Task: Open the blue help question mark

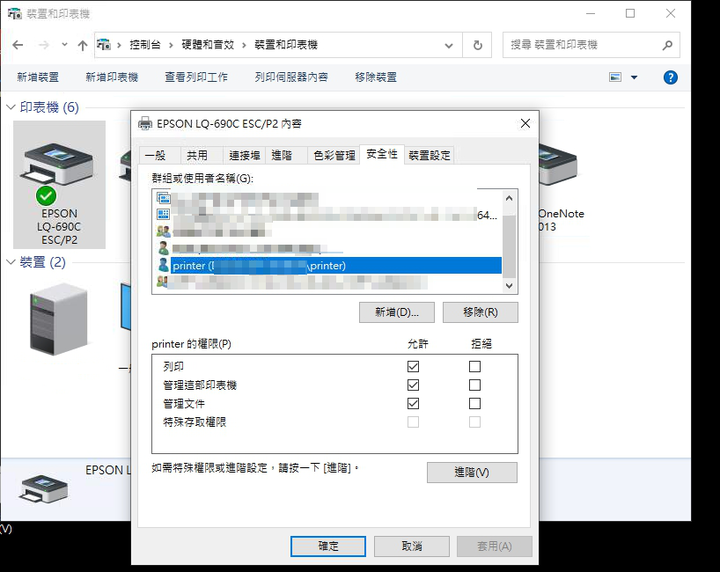Action: pos(670,77)
